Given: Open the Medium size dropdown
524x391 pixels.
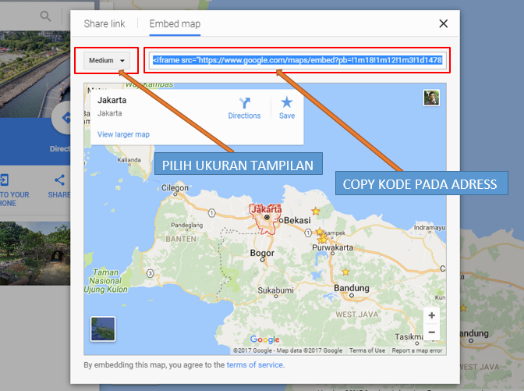Looking at the screenshot, I should click(x=107, y=60).
